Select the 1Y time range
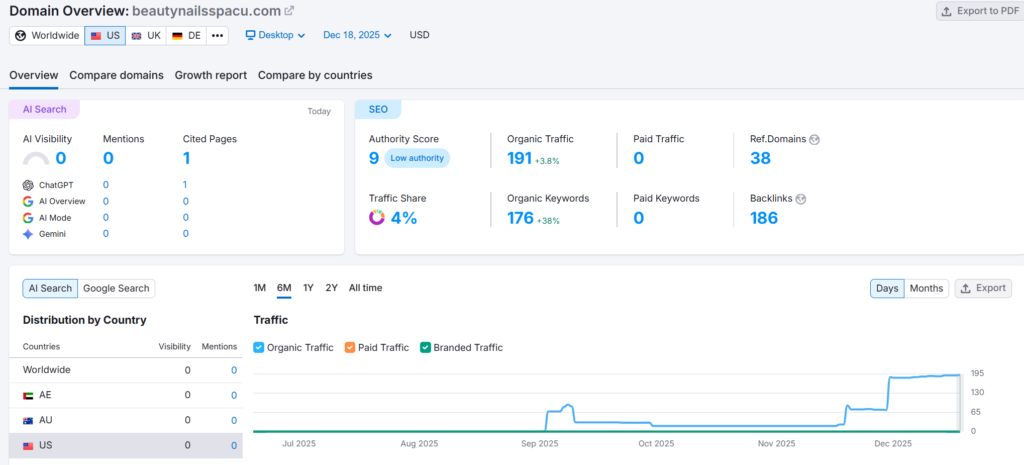Screen dimensions: 1024x465 tap(308, 288)
